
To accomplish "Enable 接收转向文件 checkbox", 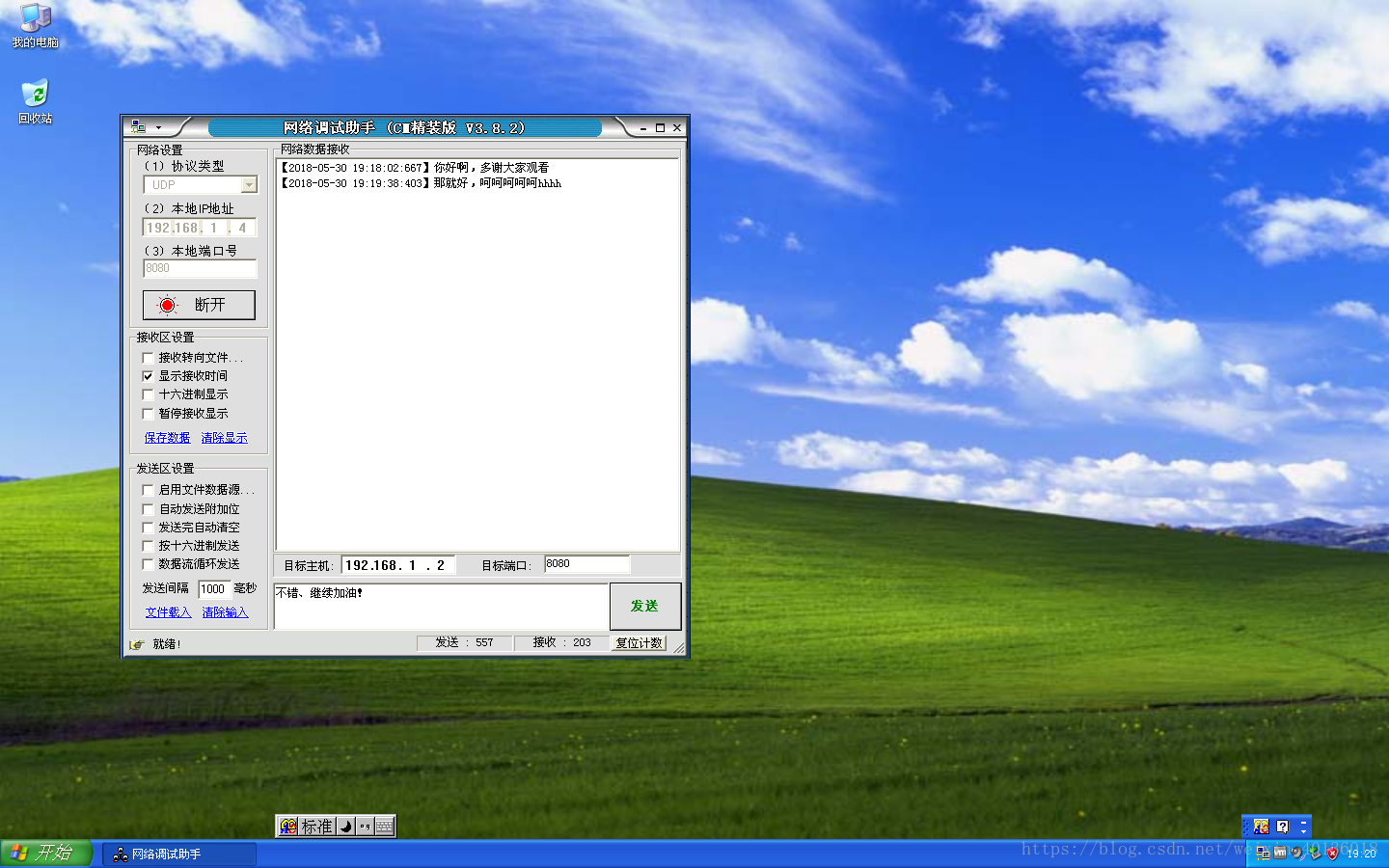I will pyautogui.click(x=148, y=358).
